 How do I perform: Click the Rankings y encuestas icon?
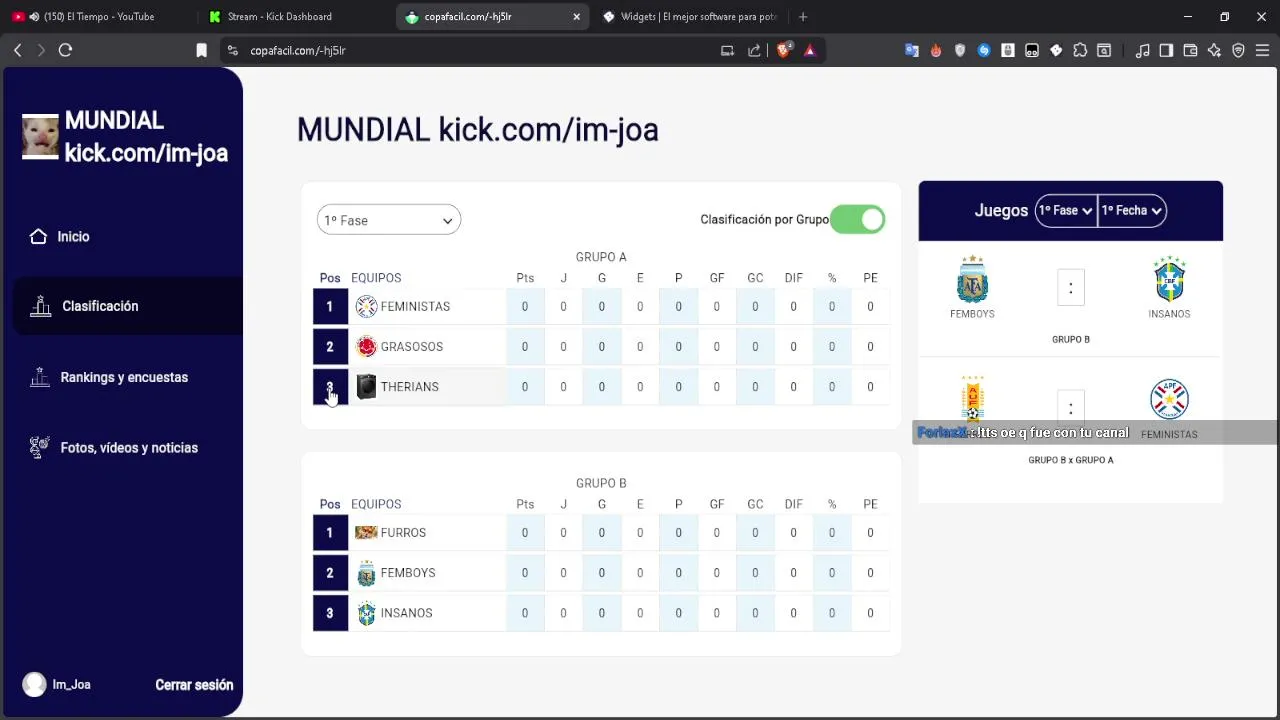click(x=39, y=377)
